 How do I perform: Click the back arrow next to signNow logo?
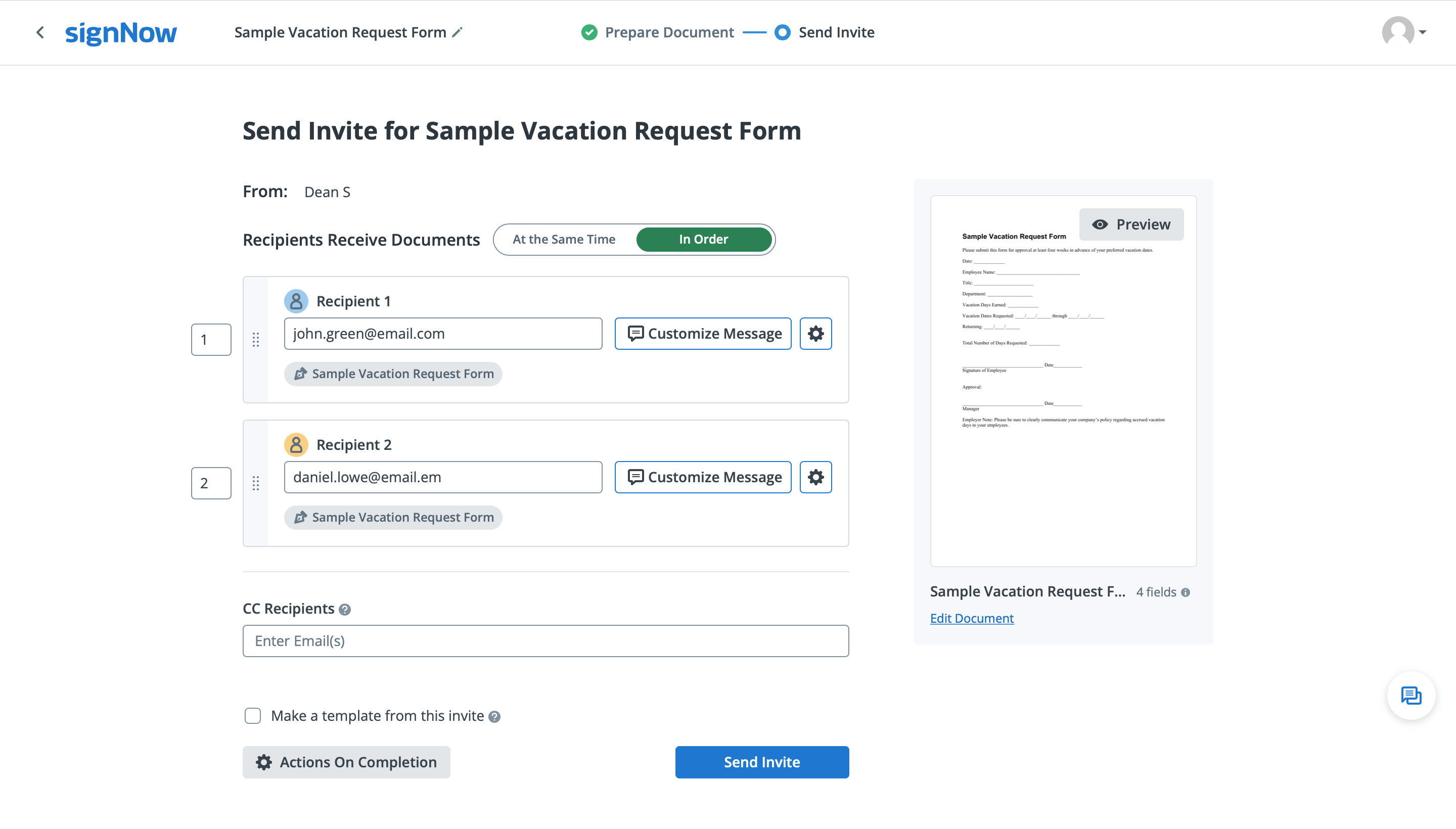tap(40, 32)
